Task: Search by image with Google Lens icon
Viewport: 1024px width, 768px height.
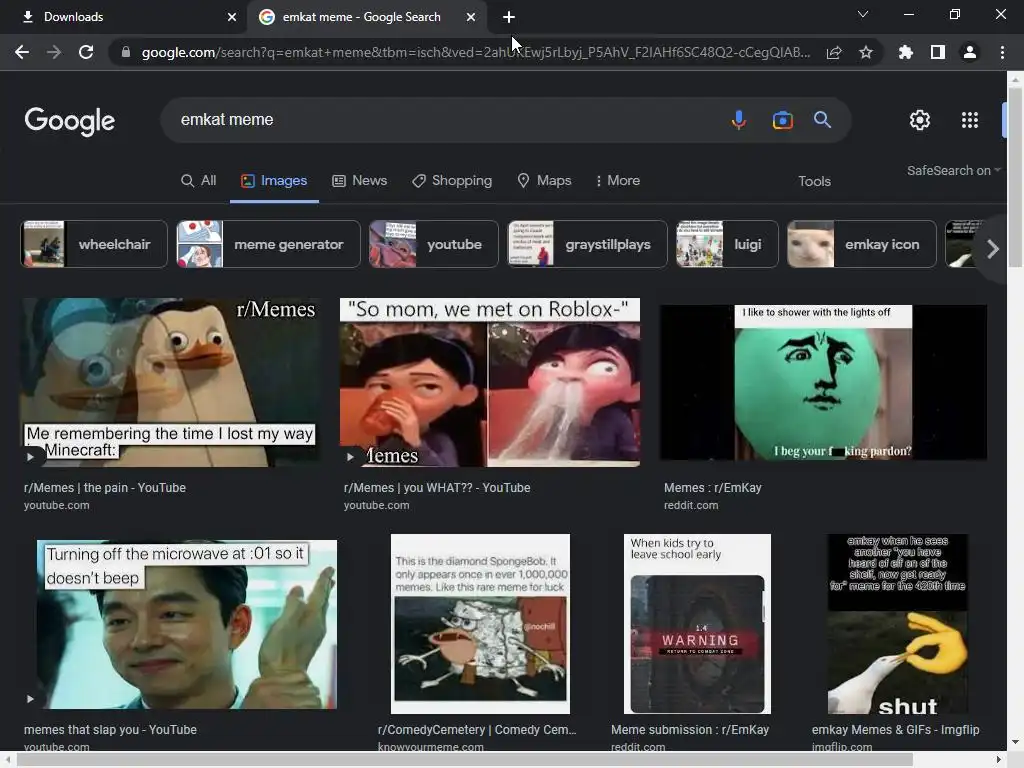Action: (782, 120)
